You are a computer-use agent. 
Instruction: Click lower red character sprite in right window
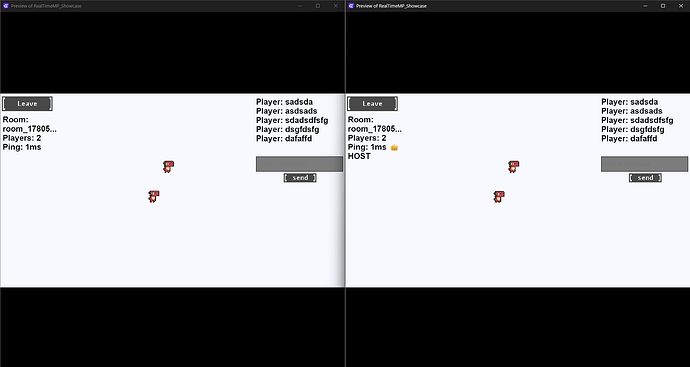(x=499, y=196)
